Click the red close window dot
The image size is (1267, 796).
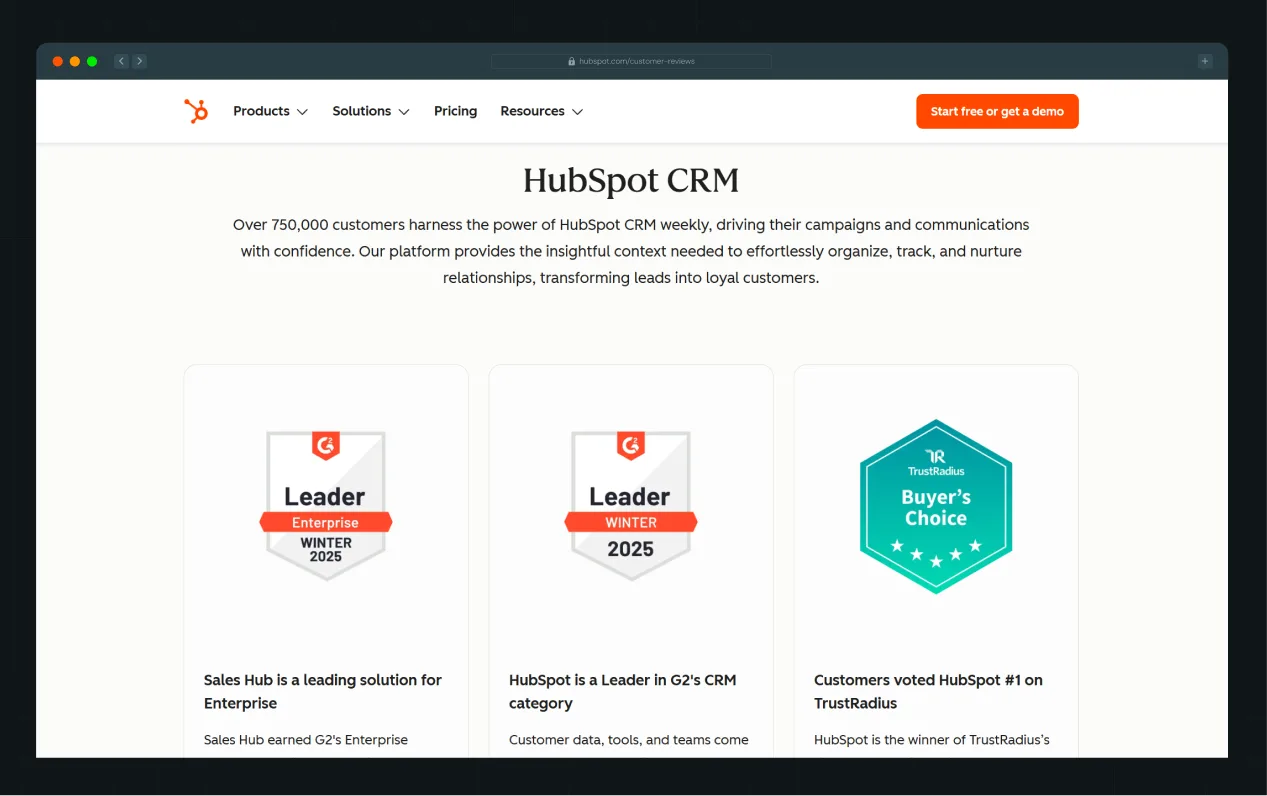click(x=58, y=61)
